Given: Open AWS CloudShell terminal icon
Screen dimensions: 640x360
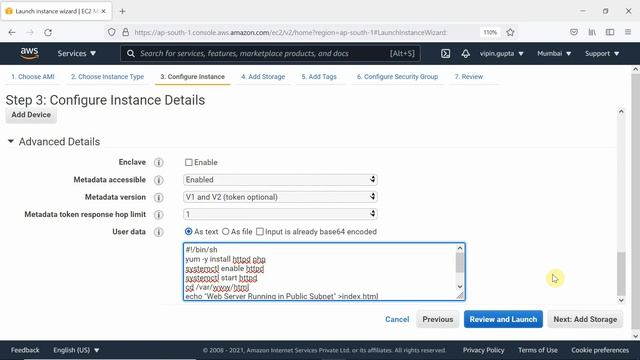Looking at the screenshot, I should tap(445, 53).
